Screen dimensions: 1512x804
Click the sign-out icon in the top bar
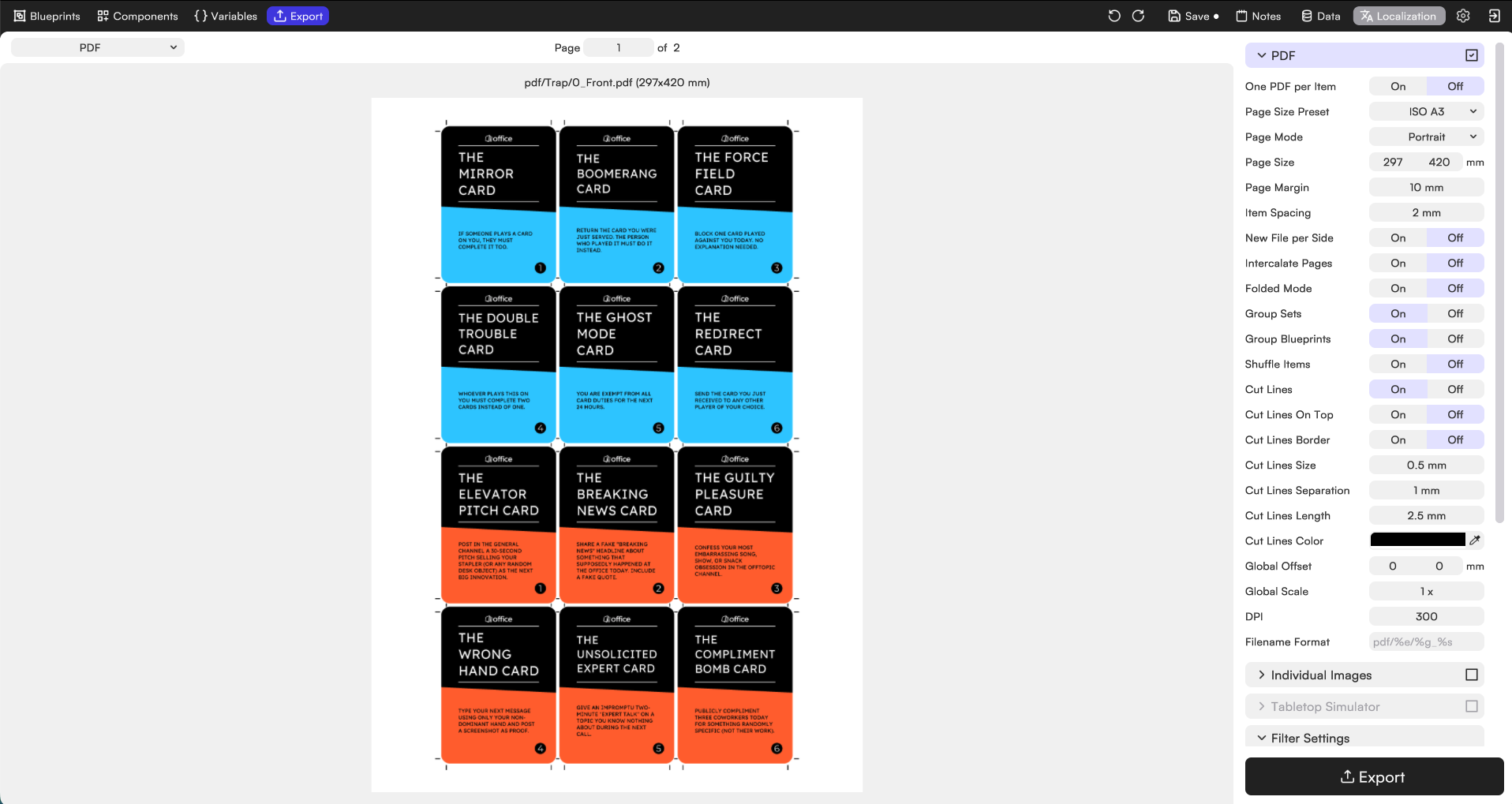click(1494, 16)
